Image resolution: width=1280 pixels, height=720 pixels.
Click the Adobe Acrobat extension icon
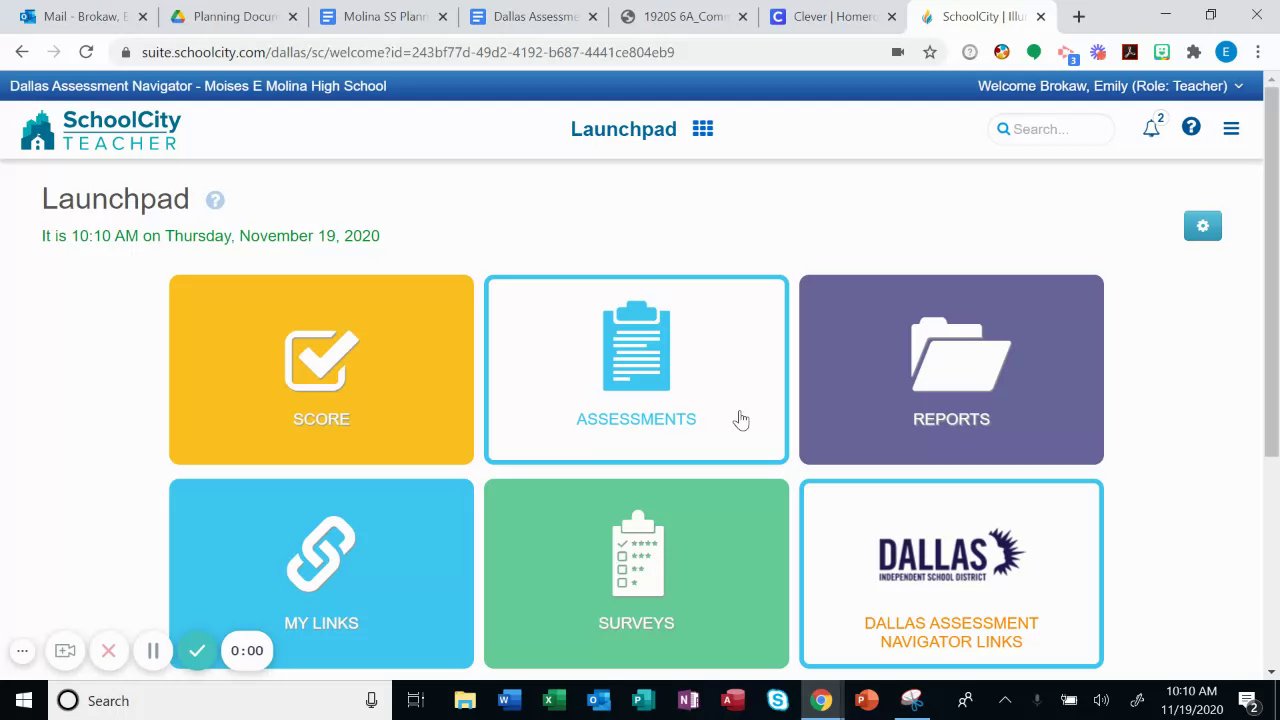pyautogui.click(x=1130, y=52)
